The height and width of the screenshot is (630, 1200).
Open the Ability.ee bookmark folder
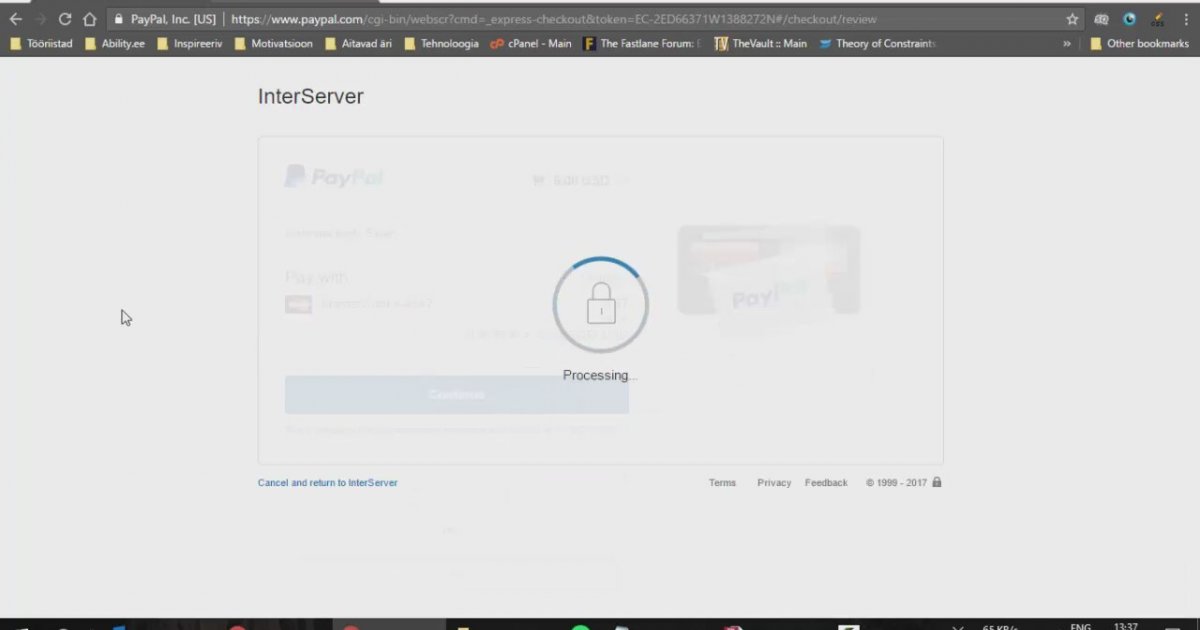coord(115,44)
